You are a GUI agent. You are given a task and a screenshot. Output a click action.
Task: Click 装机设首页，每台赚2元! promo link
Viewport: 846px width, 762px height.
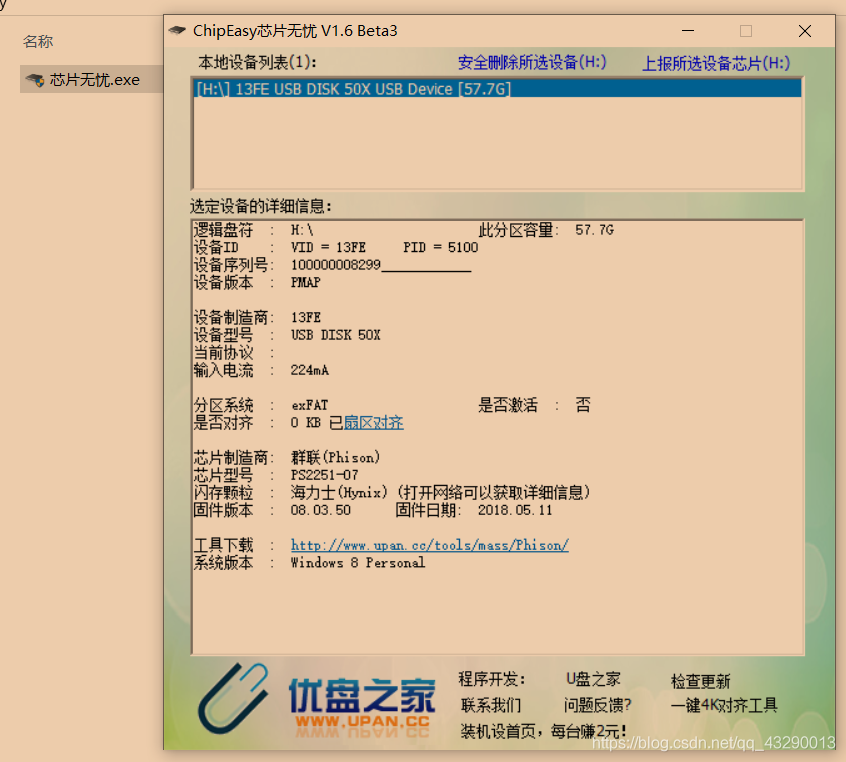tap(543, 731)
